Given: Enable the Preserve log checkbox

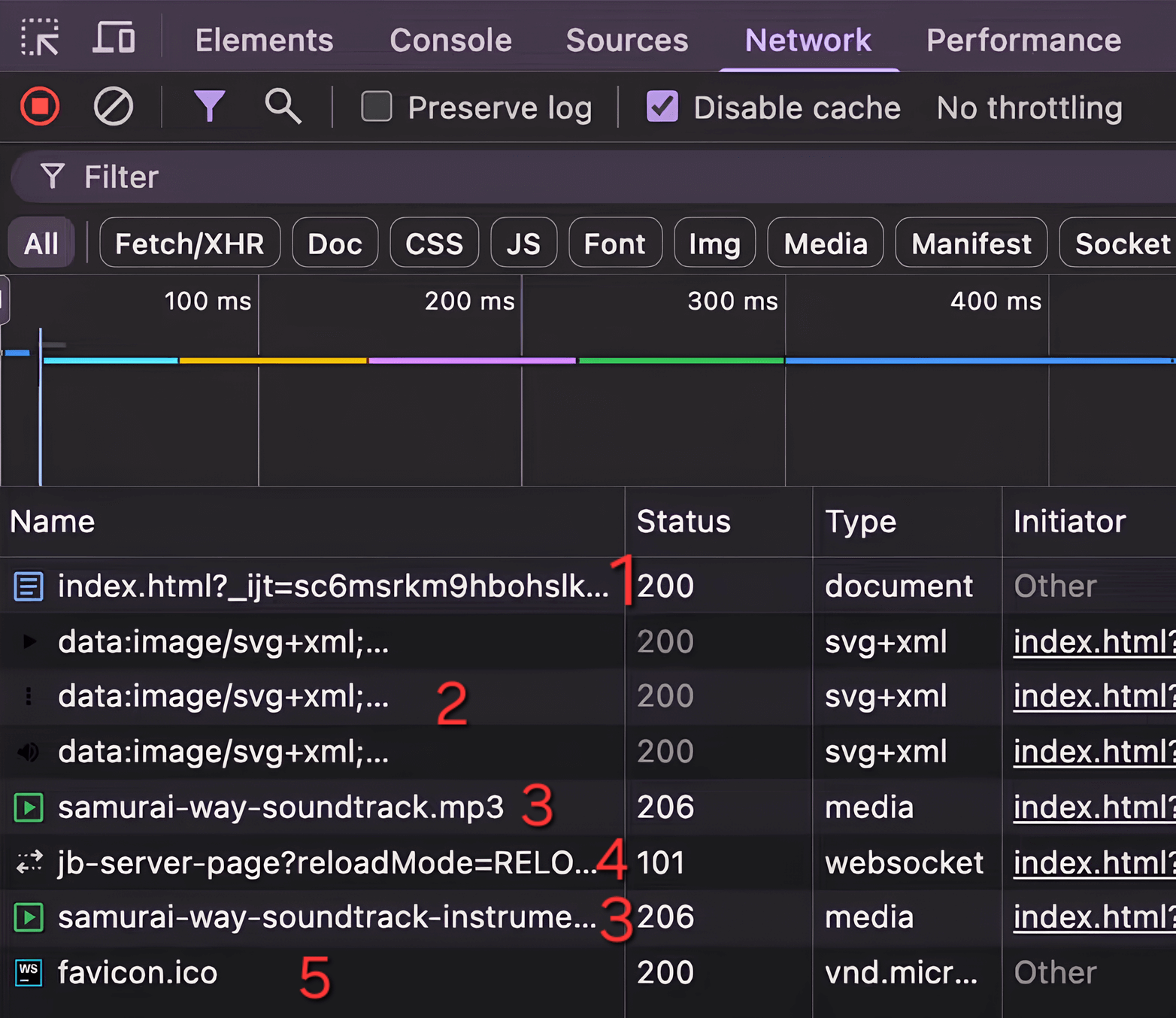Looking at the screenshot, I should [377, 107].
